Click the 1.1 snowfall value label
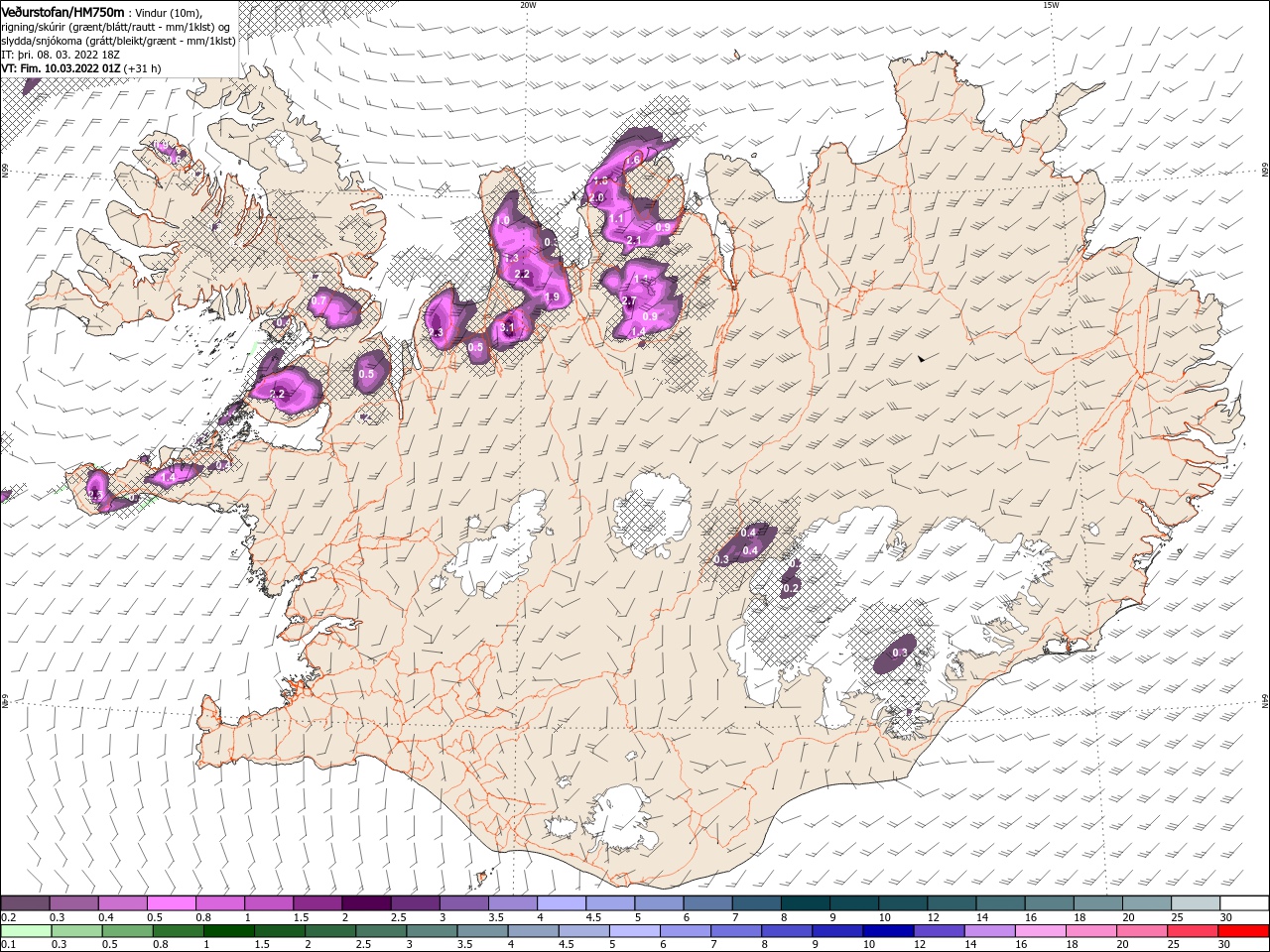The width and height of the screenshot is (1270, 952). (616, 218)
